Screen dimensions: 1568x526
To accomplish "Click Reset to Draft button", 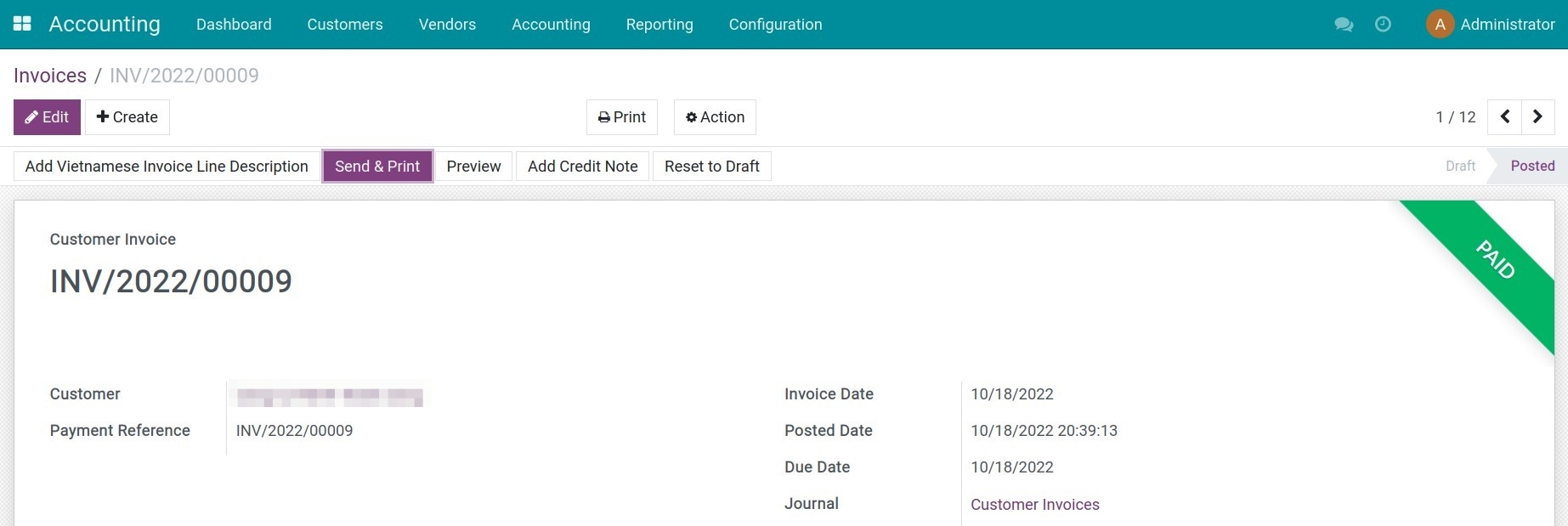I will tap(712, 167).
